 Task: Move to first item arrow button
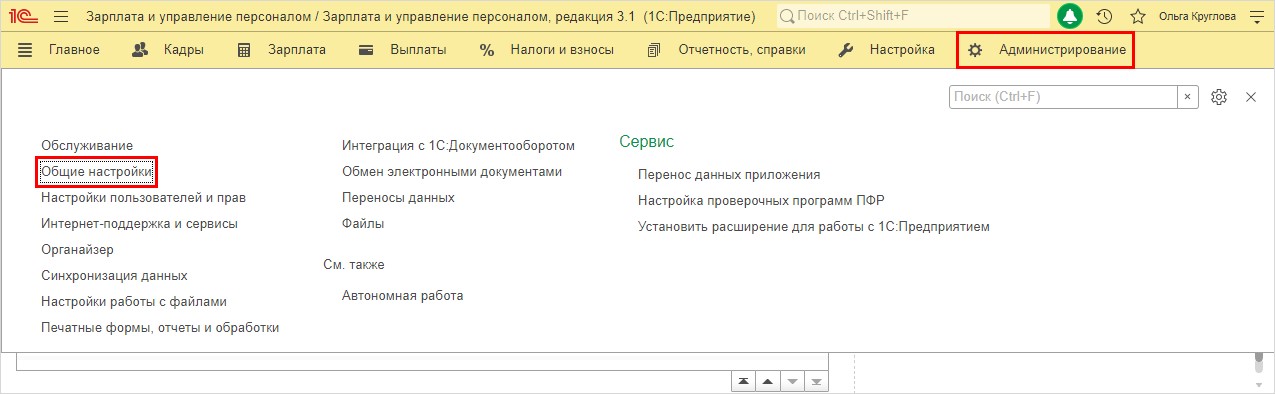[743, 382]
